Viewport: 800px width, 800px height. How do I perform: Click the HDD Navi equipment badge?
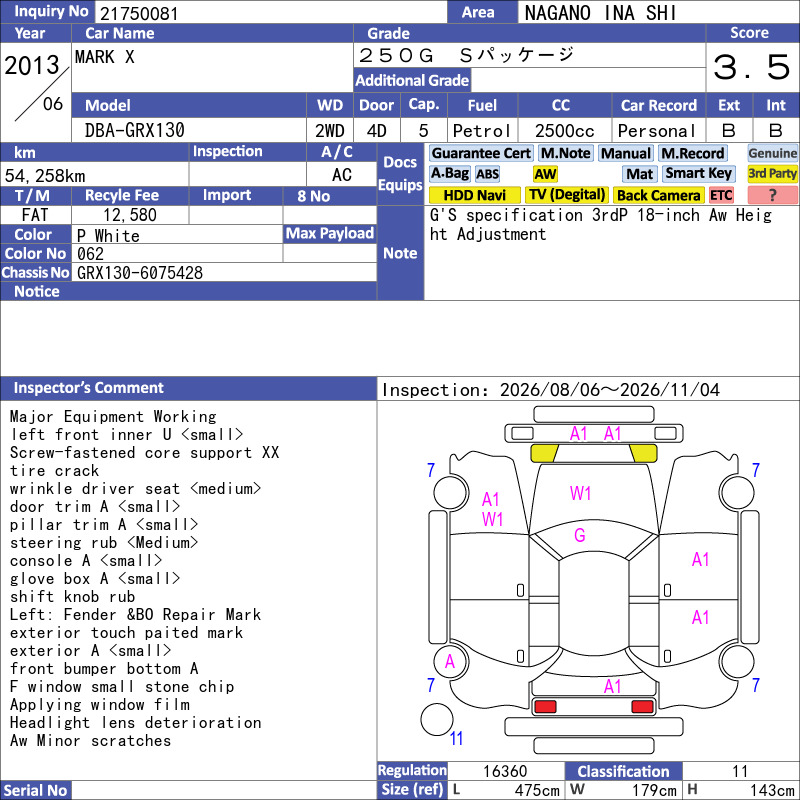[474, 195]
